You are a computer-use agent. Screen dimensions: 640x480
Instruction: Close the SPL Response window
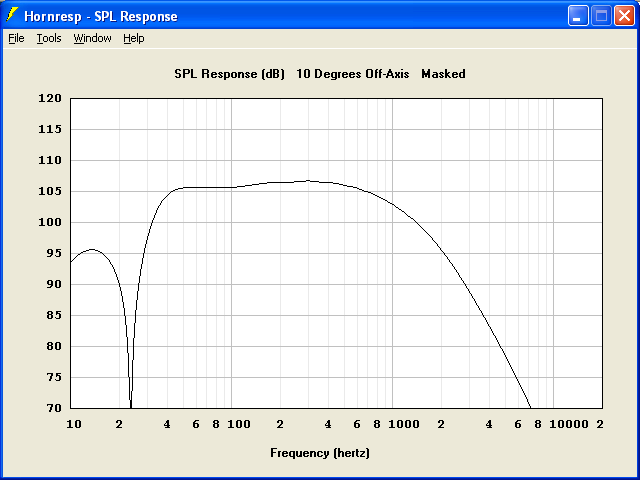[x=624, y=16]
